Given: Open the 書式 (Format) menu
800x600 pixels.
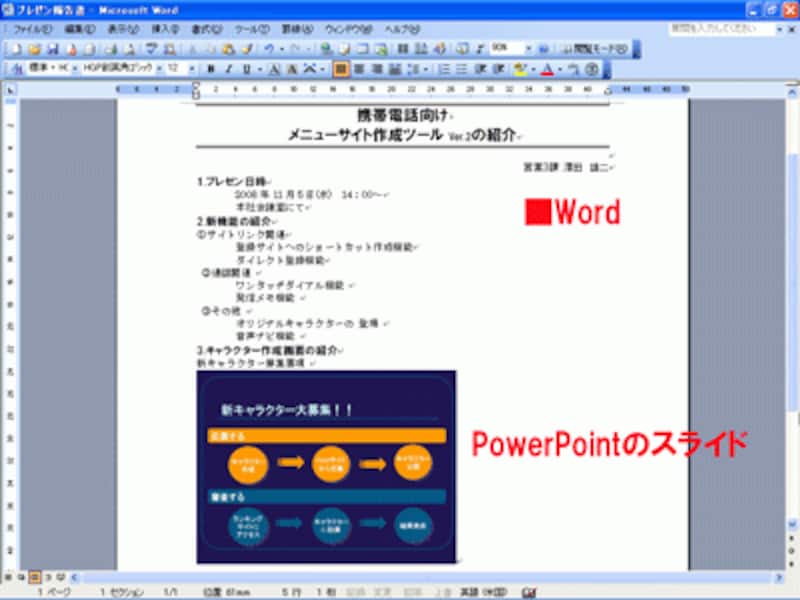Looking at the screenshot, I should pos(207,29).
